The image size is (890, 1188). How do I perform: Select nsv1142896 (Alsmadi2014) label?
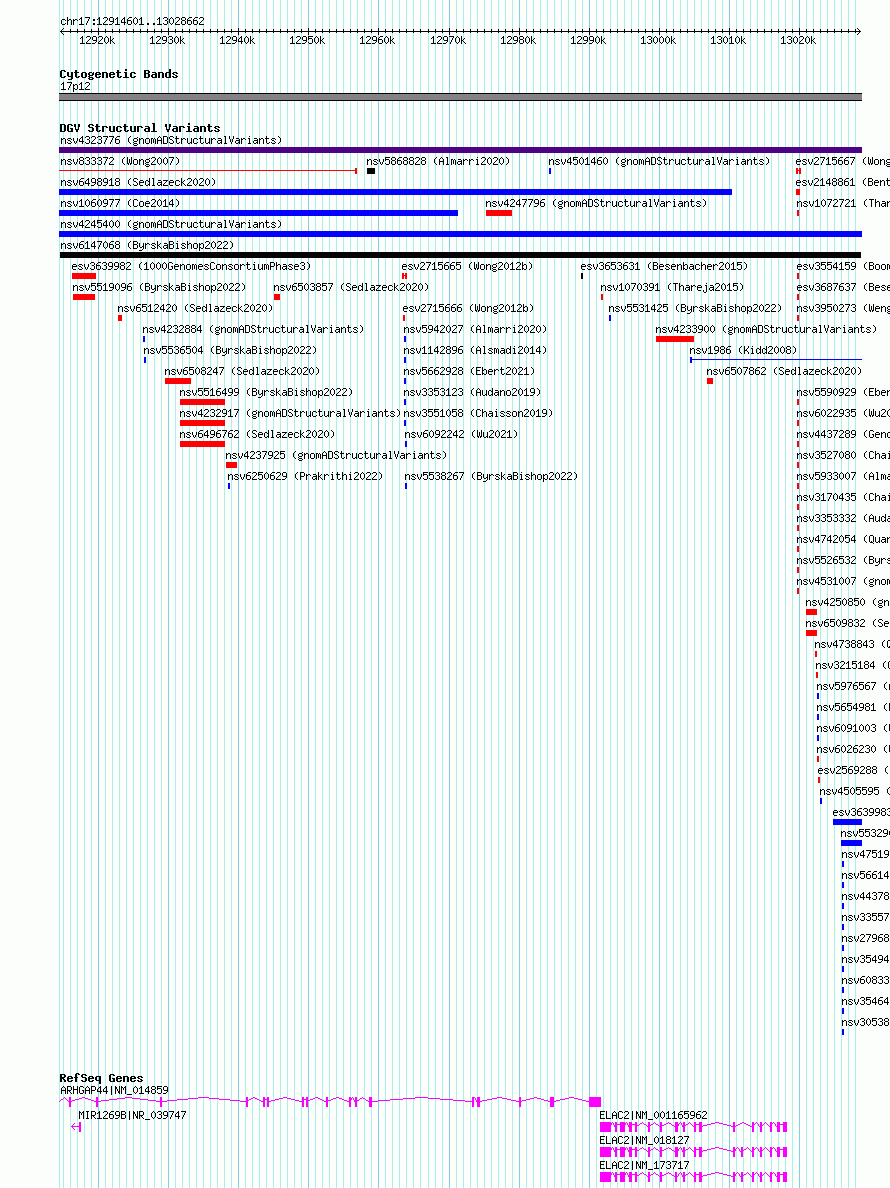[475, 351]
